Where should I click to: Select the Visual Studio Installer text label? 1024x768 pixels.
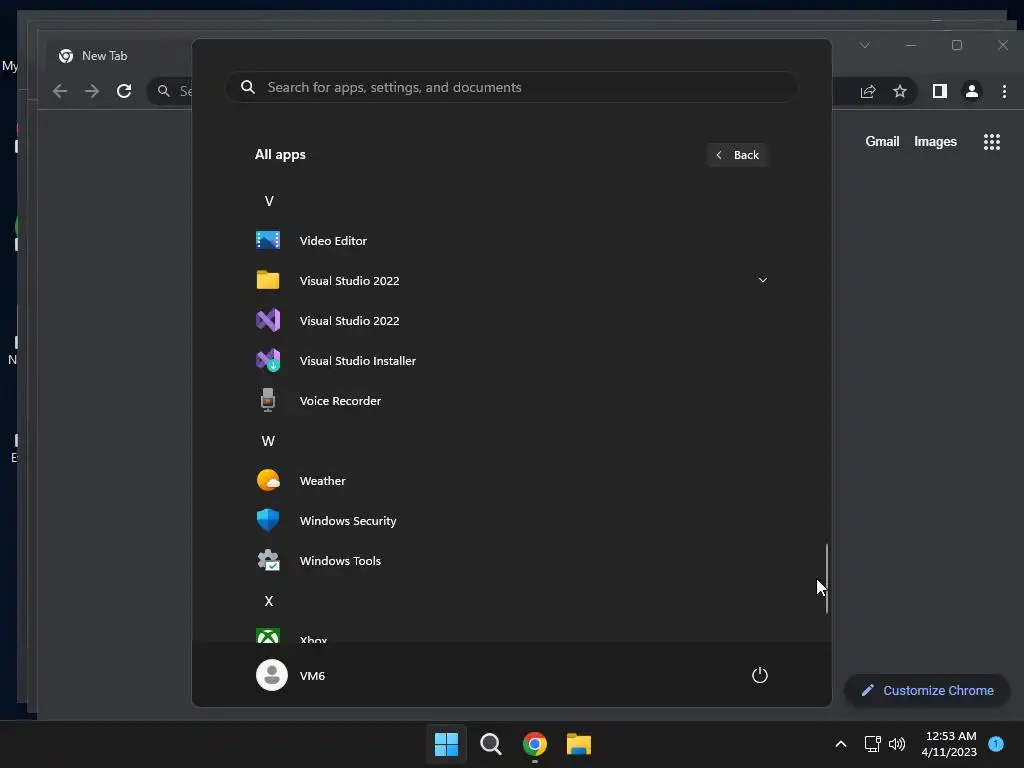tap(358, 360)
